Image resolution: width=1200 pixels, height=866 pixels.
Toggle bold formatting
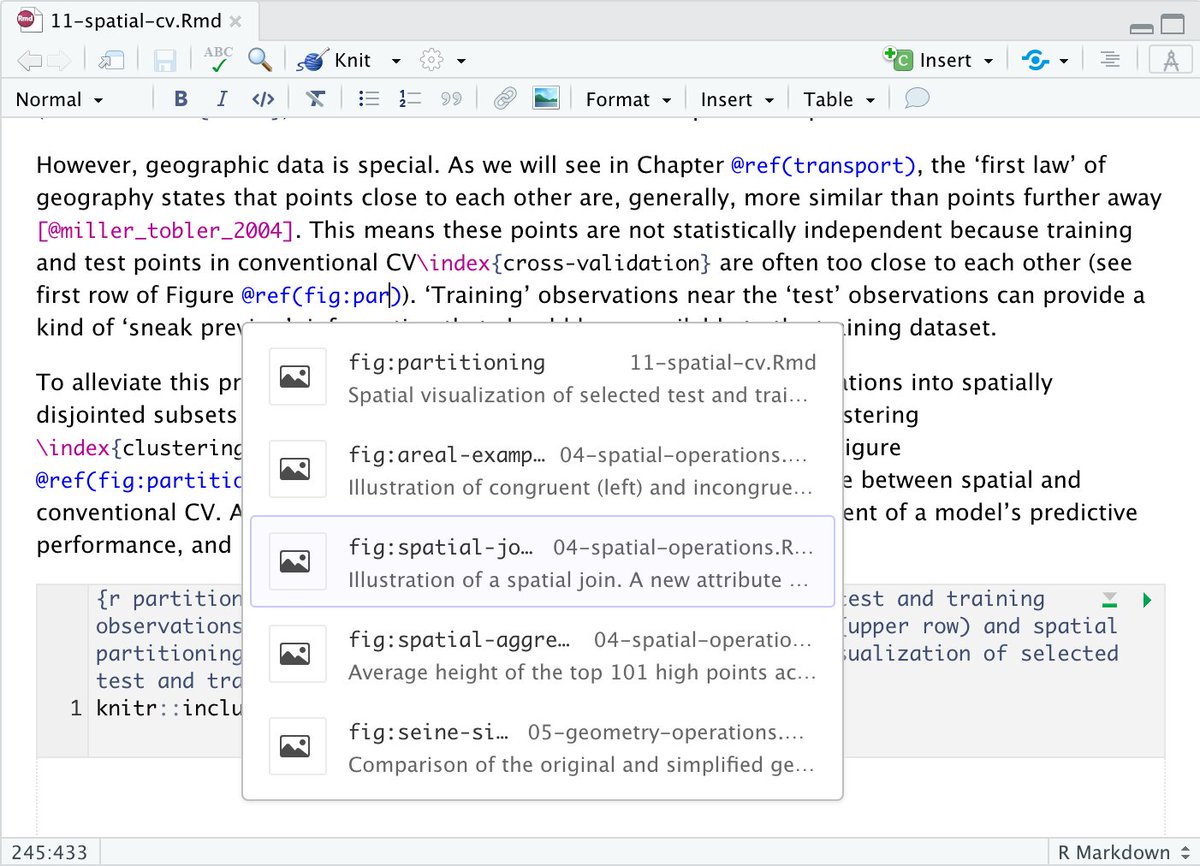point(181,99)
